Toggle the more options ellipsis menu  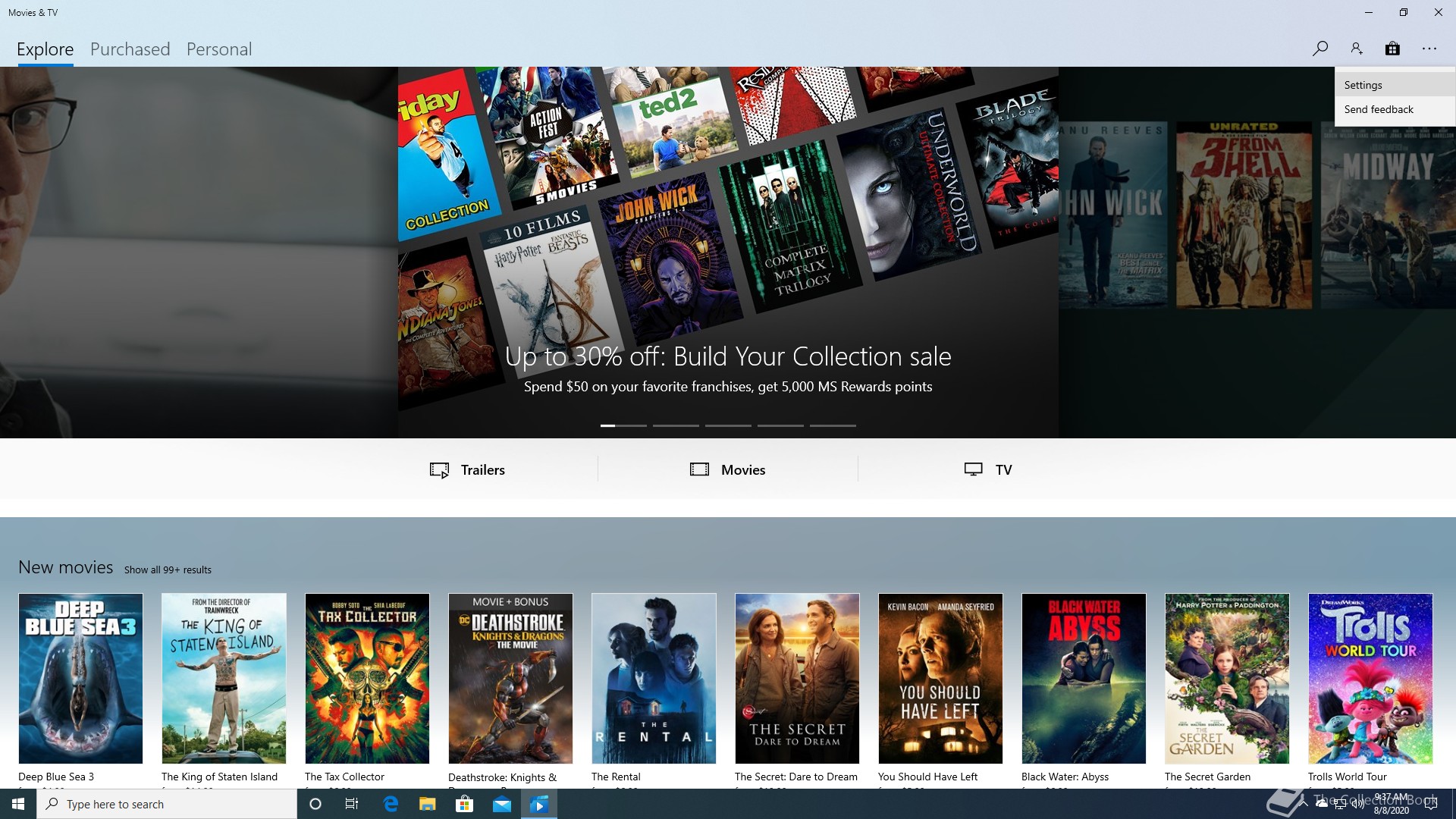point(1429,49)
